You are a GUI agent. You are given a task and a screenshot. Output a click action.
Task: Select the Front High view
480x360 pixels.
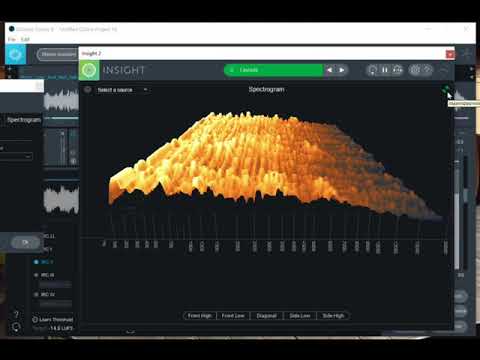(x=200, y=316)
